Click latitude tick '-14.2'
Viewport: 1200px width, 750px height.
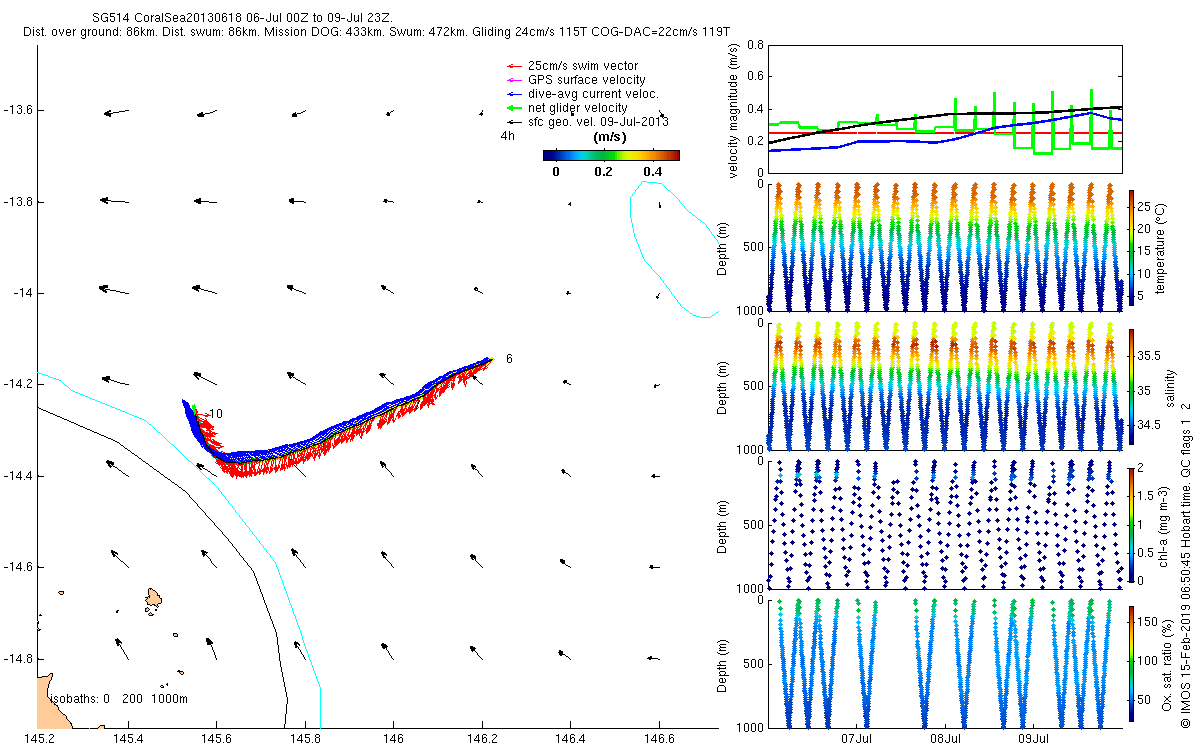point(17,384)
